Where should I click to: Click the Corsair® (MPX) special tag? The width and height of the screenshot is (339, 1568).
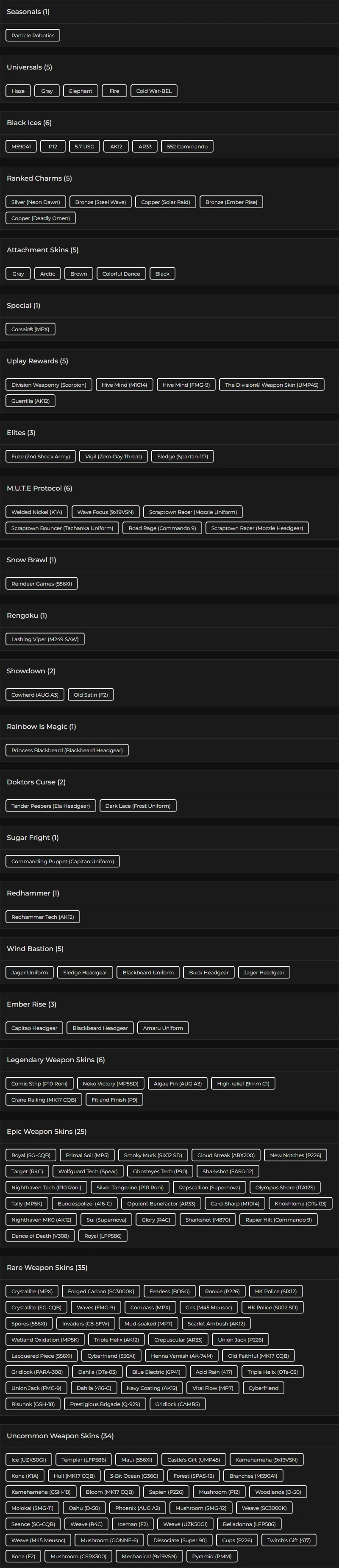pyautogui.click(x=31, y=329)
